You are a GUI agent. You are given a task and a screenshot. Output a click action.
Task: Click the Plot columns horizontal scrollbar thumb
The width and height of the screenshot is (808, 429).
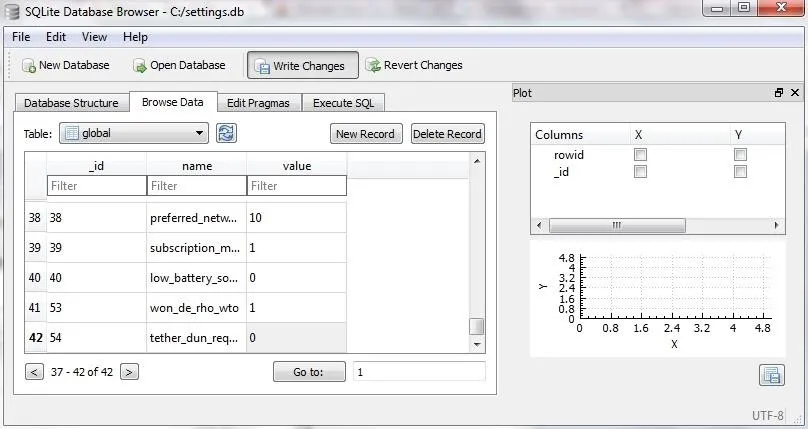point(617,225)
